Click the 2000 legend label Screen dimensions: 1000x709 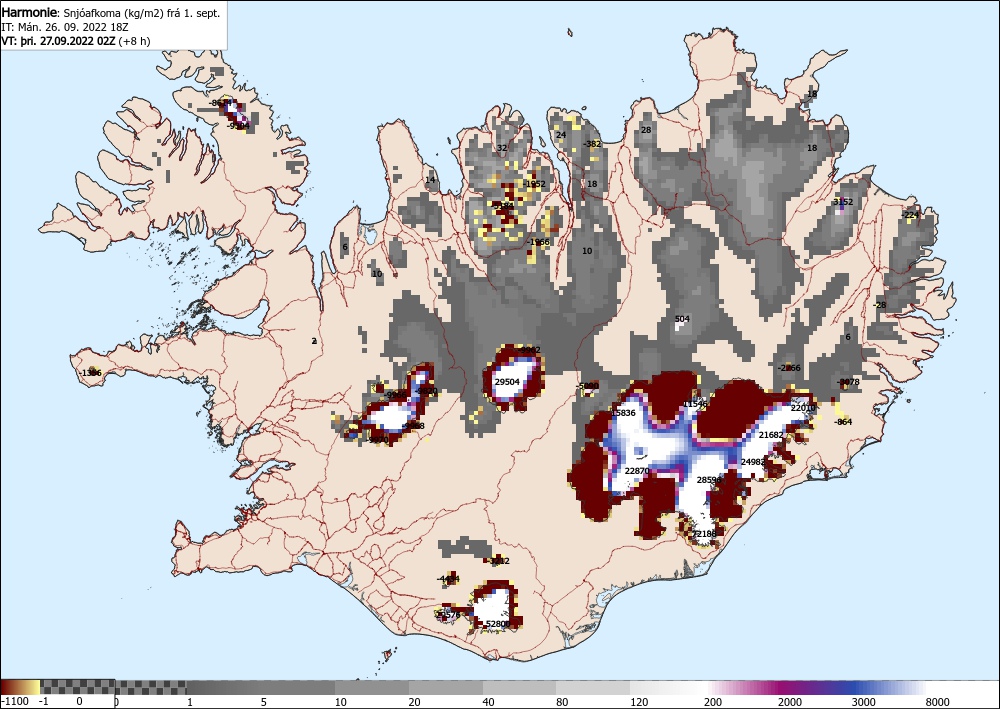tap(790, 701)
